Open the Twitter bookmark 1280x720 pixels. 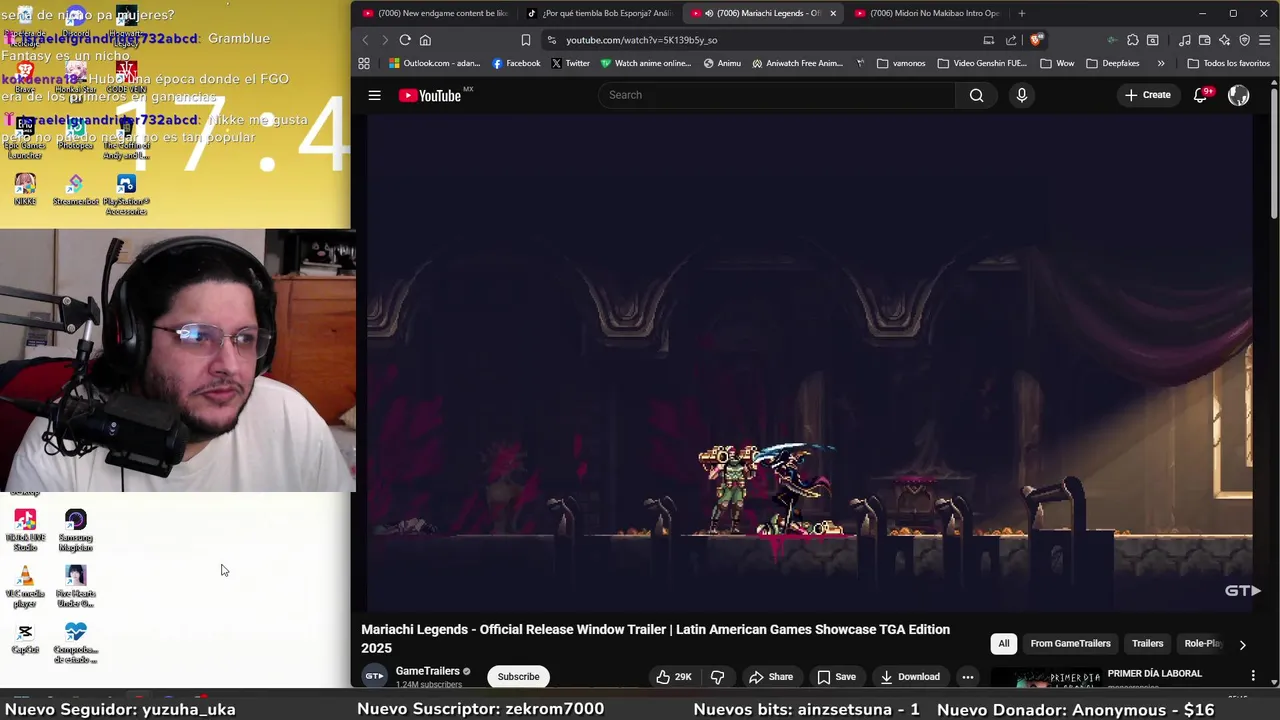pyautogui.click(x=570, y=63)
